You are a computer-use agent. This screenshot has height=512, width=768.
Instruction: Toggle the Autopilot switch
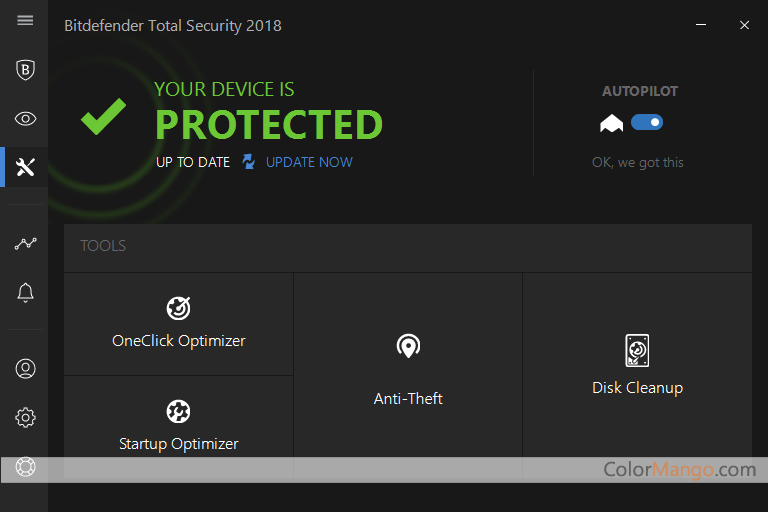647,122
